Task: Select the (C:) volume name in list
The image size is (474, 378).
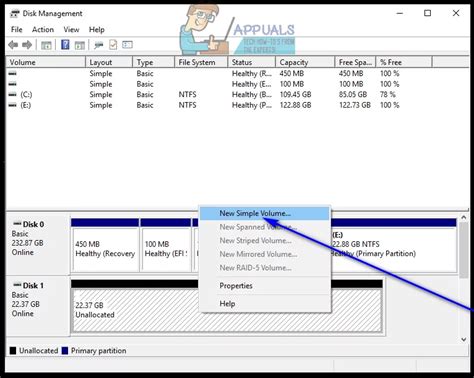Action: tap(26, 95)
